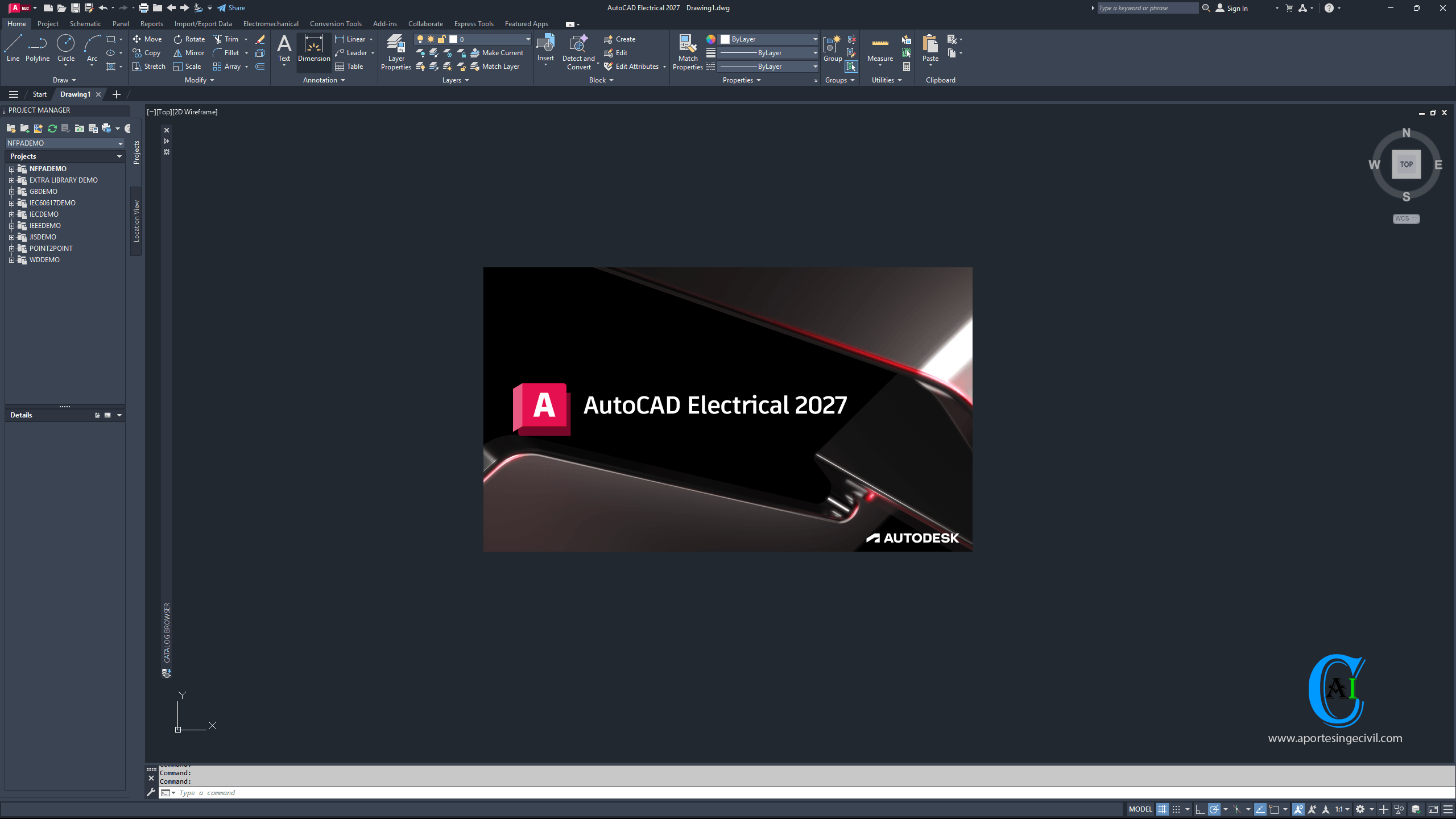This screenshot has width=1456, height=819.
Task: Open the ByLayer object color swatch dropdown
Action: click(x=815, y=39)
